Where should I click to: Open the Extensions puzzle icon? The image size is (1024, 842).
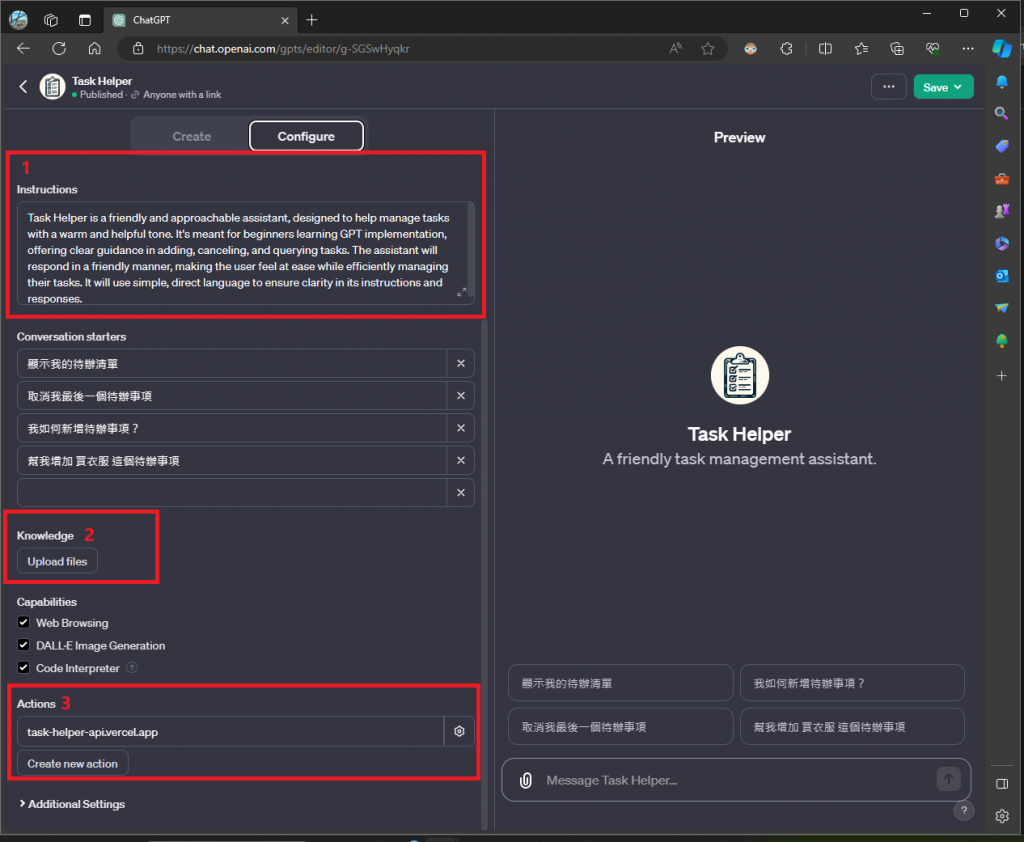click(786, 48)
